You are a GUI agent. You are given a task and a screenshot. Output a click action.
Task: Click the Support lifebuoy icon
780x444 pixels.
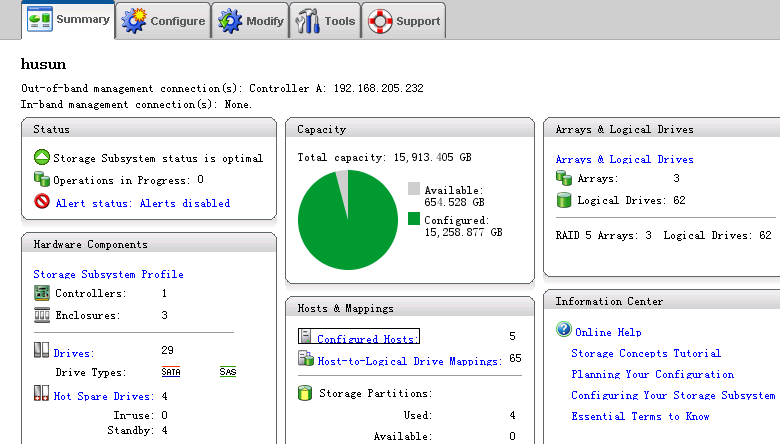[x=380, y=21]
